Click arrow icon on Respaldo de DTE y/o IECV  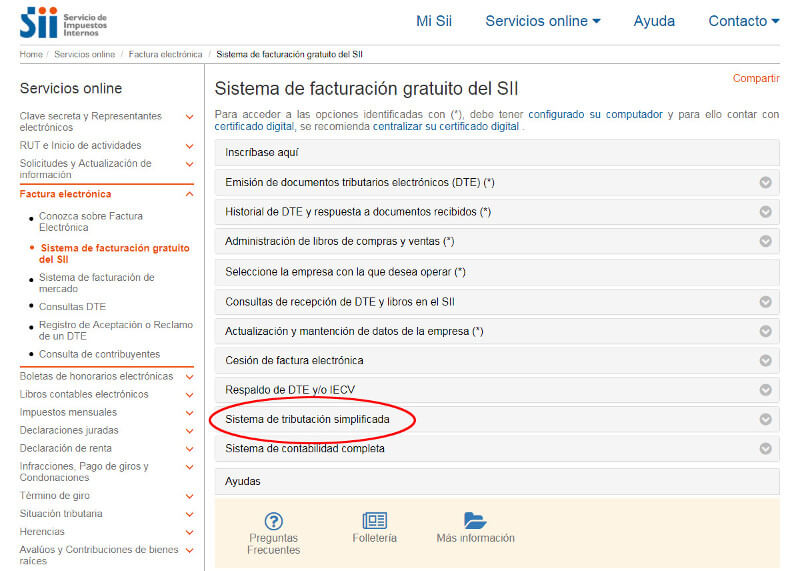766,390
